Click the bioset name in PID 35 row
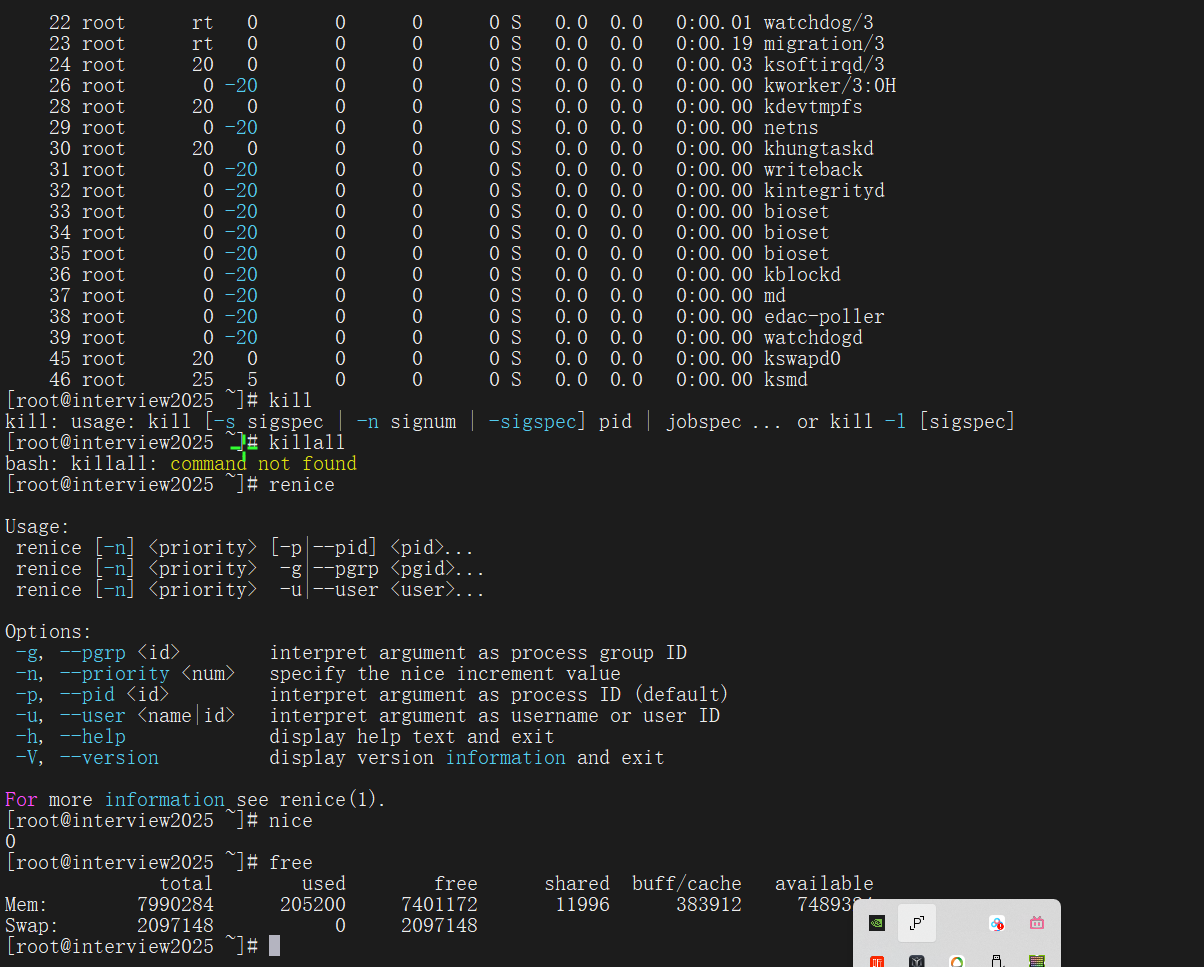Screen dimensions: 1204x967 pyautogui.click(x=796, y=253)
